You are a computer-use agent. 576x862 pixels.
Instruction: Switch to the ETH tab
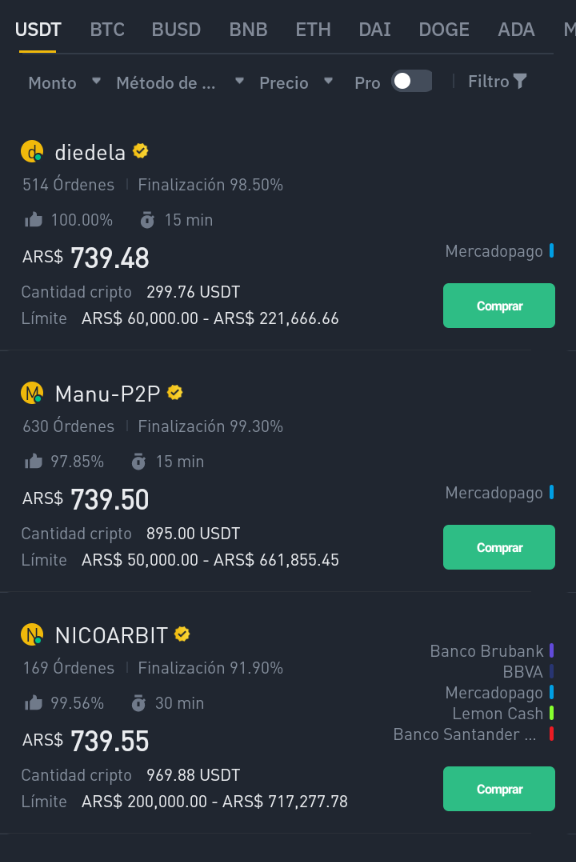313,29
